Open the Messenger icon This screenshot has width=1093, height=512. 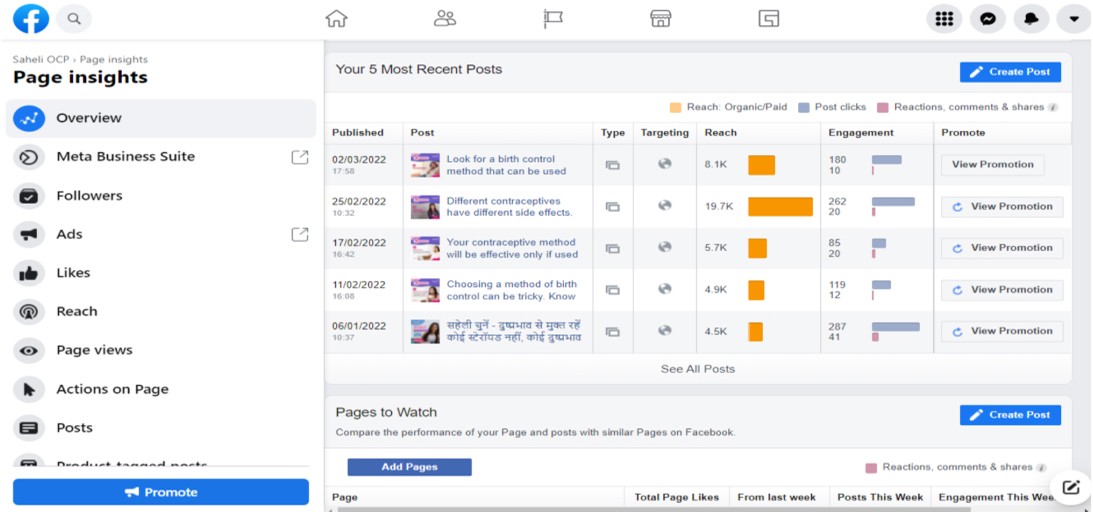[x=987, y=19]
